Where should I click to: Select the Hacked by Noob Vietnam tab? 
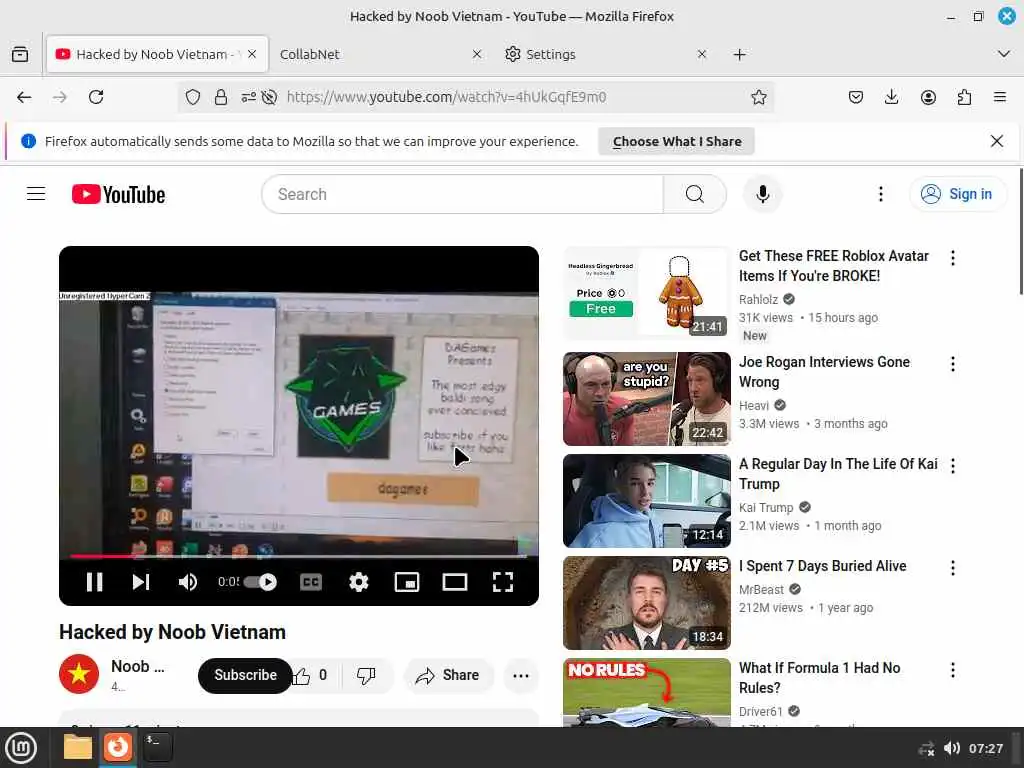(157, 54)
